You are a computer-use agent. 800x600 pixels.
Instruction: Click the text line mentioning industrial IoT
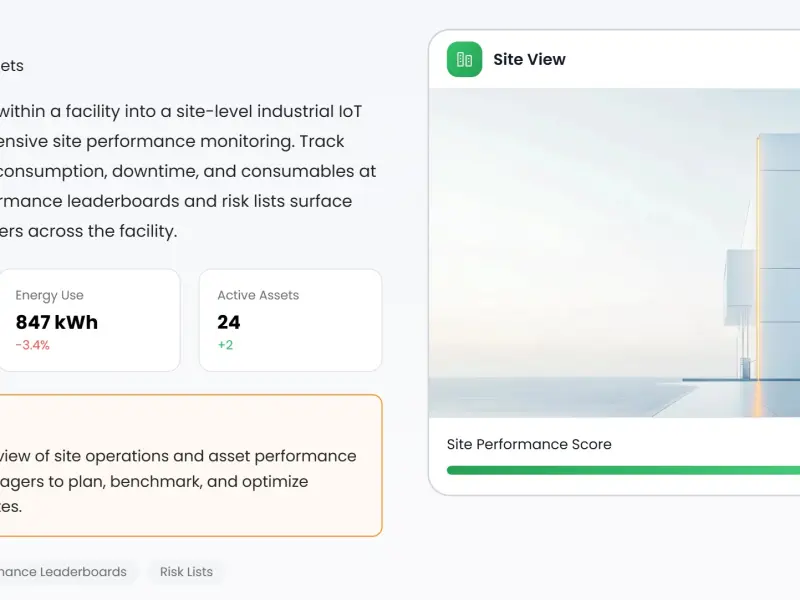click(x=181, y=111)
